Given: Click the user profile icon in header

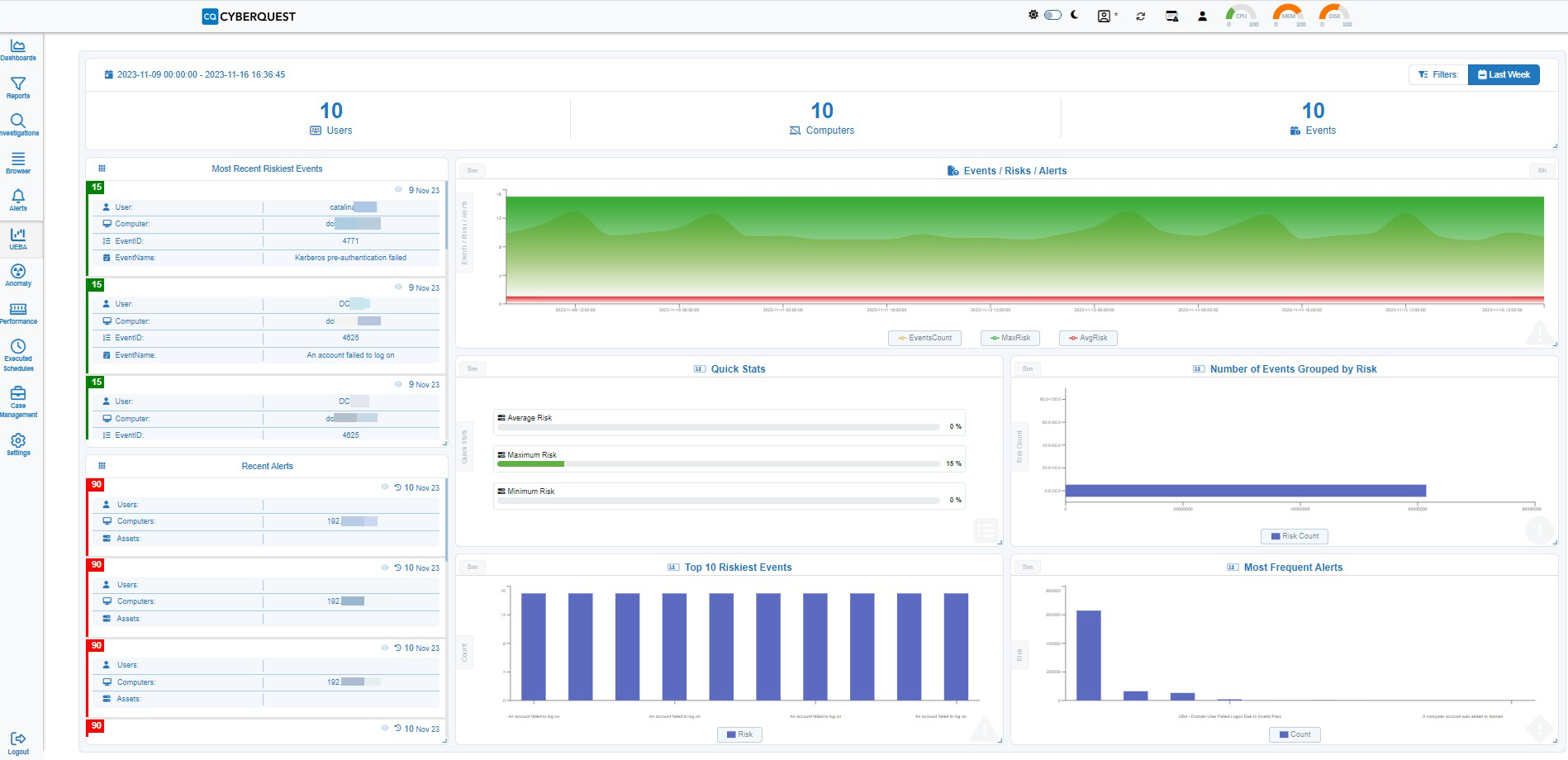Looking at the screenshot, I should tap(1202, 16).
